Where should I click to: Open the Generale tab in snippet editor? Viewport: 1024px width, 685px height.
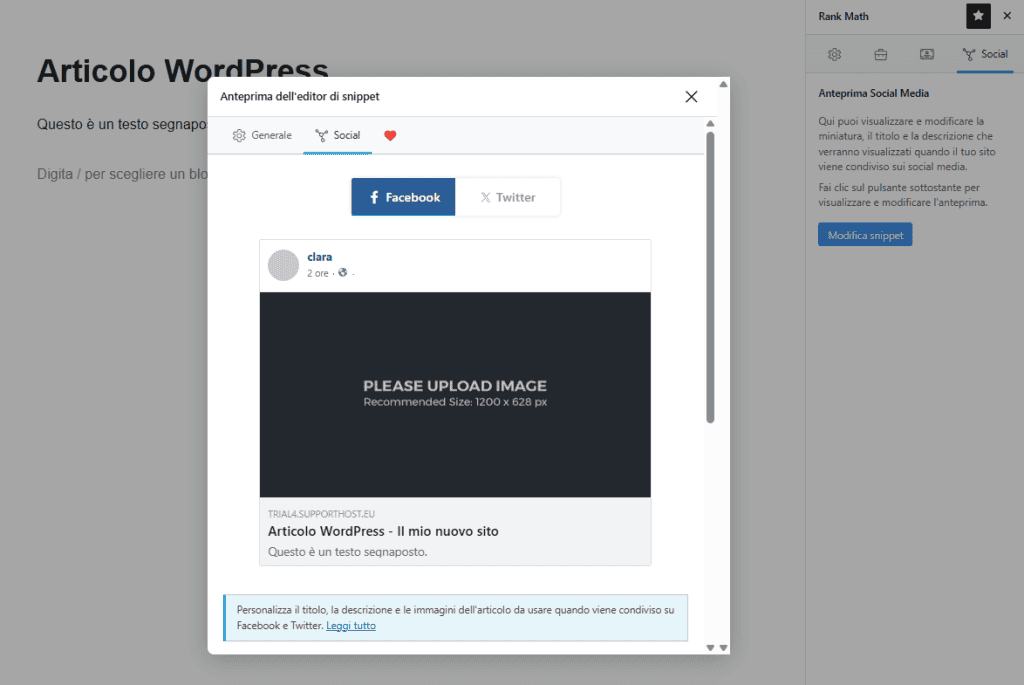coord(262,135)
